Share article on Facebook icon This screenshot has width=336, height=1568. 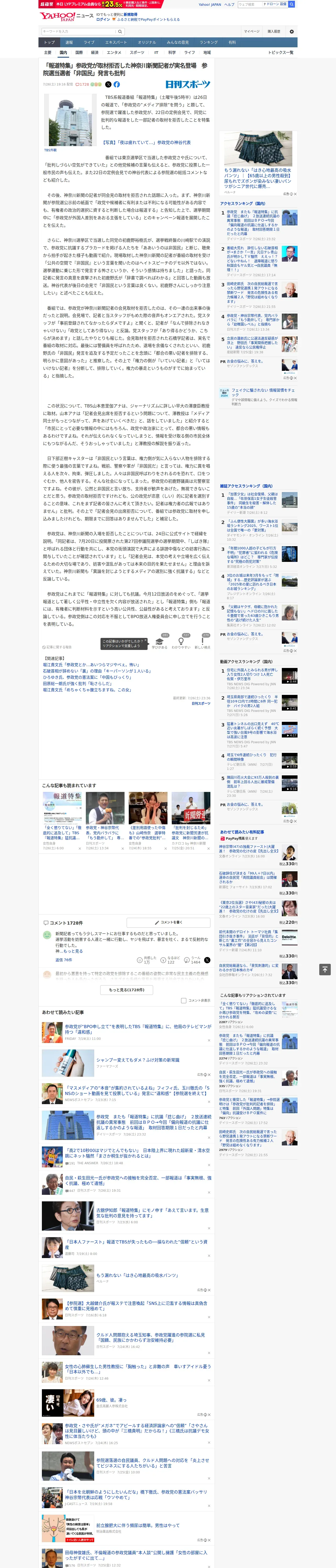tap(116, 85)
